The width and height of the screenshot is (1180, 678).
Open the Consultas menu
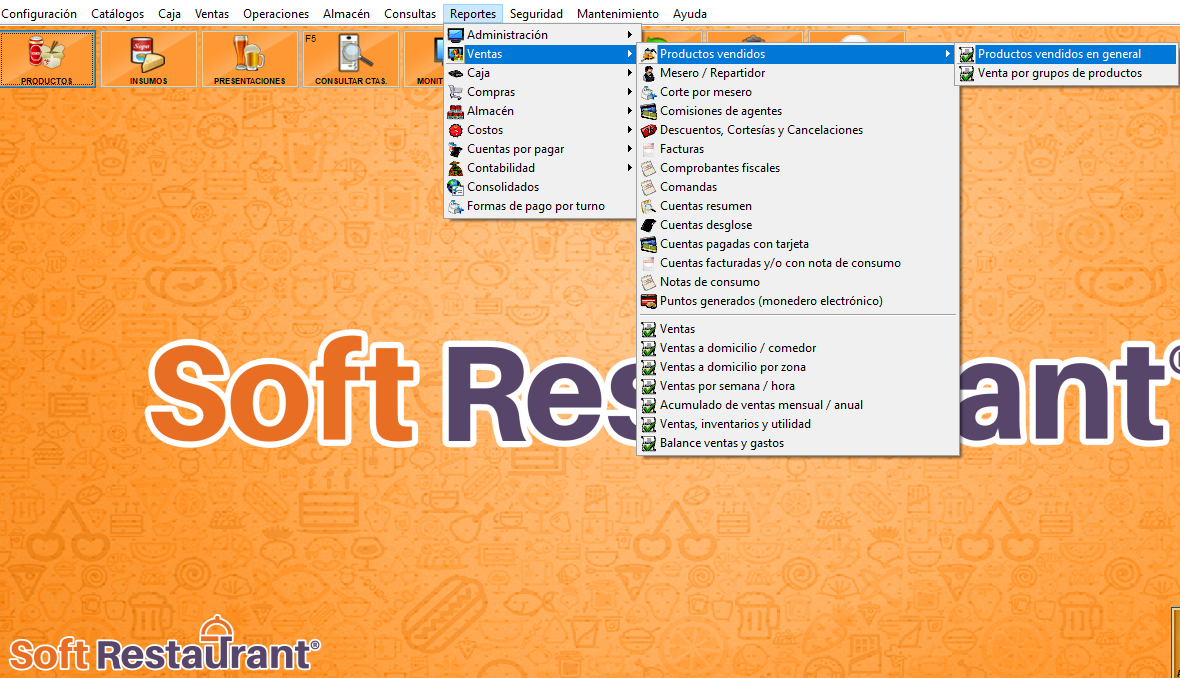tap(409, 14)
